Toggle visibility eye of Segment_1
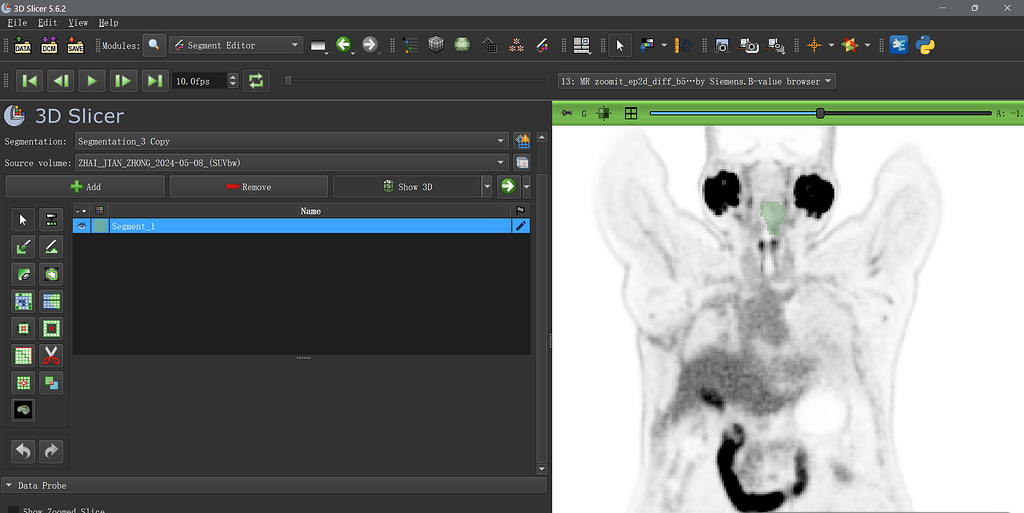 pos(82,227)
